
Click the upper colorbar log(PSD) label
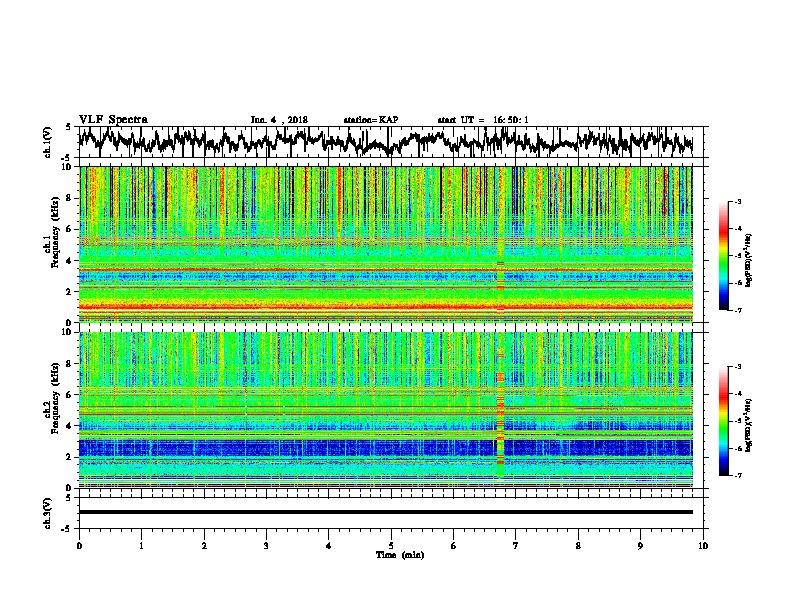click(x=749, y=261)
